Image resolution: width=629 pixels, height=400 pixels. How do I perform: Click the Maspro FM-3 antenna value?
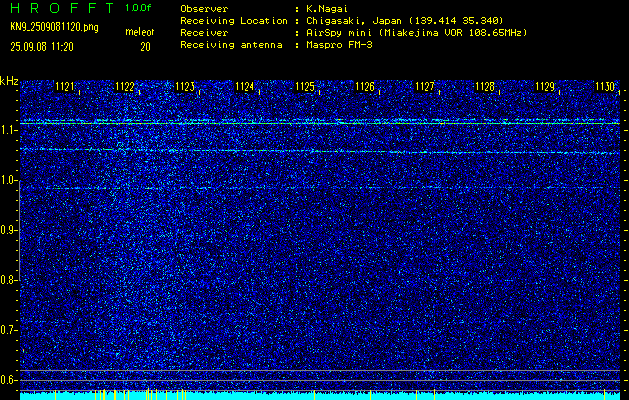click(x=339, y=45)
